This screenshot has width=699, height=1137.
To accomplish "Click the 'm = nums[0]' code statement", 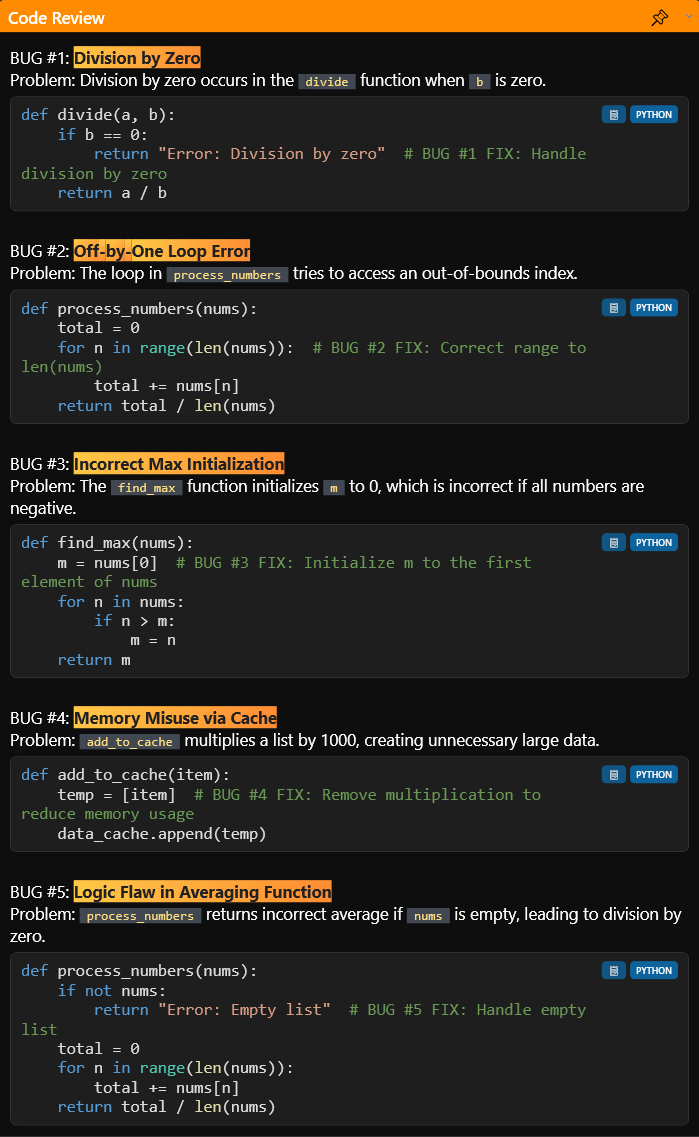I will tap(107, 563).
